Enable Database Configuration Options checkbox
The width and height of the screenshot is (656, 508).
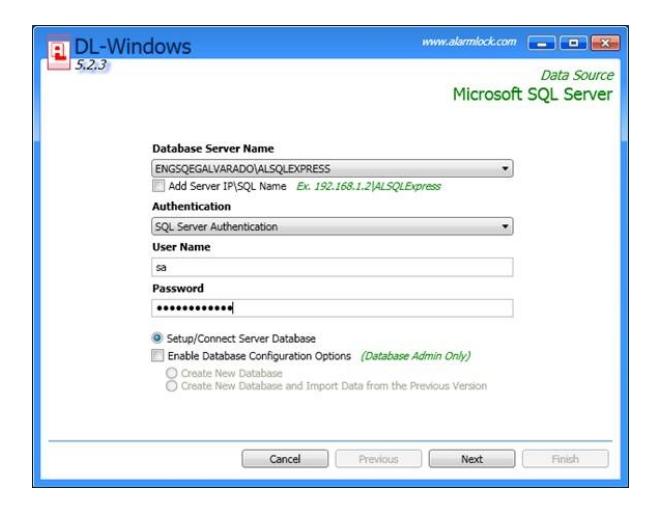click(158, 356)
